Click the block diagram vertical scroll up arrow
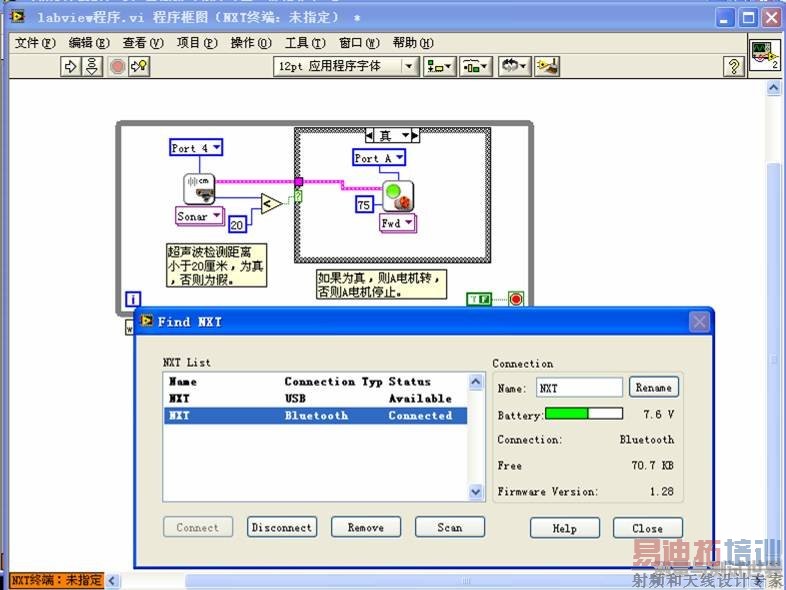The width and height of the screenshot is (786, 590). click(x=773, y=88)
